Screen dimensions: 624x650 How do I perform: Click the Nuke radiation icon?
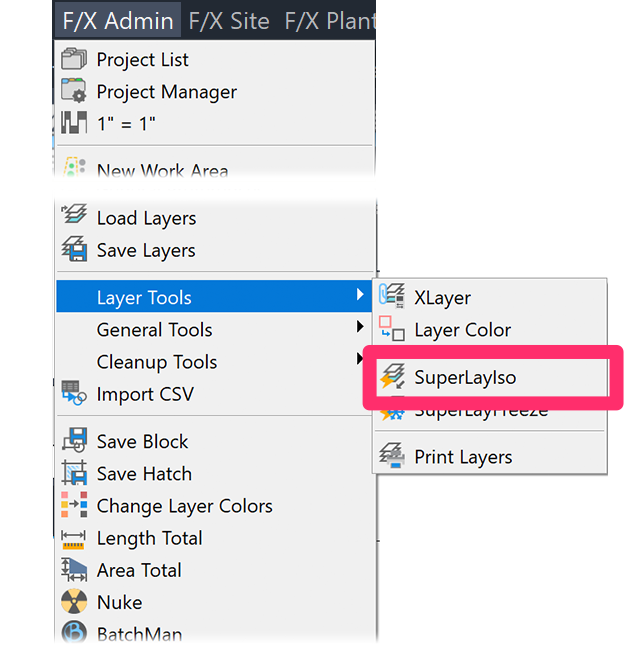[x=74, y=602]
